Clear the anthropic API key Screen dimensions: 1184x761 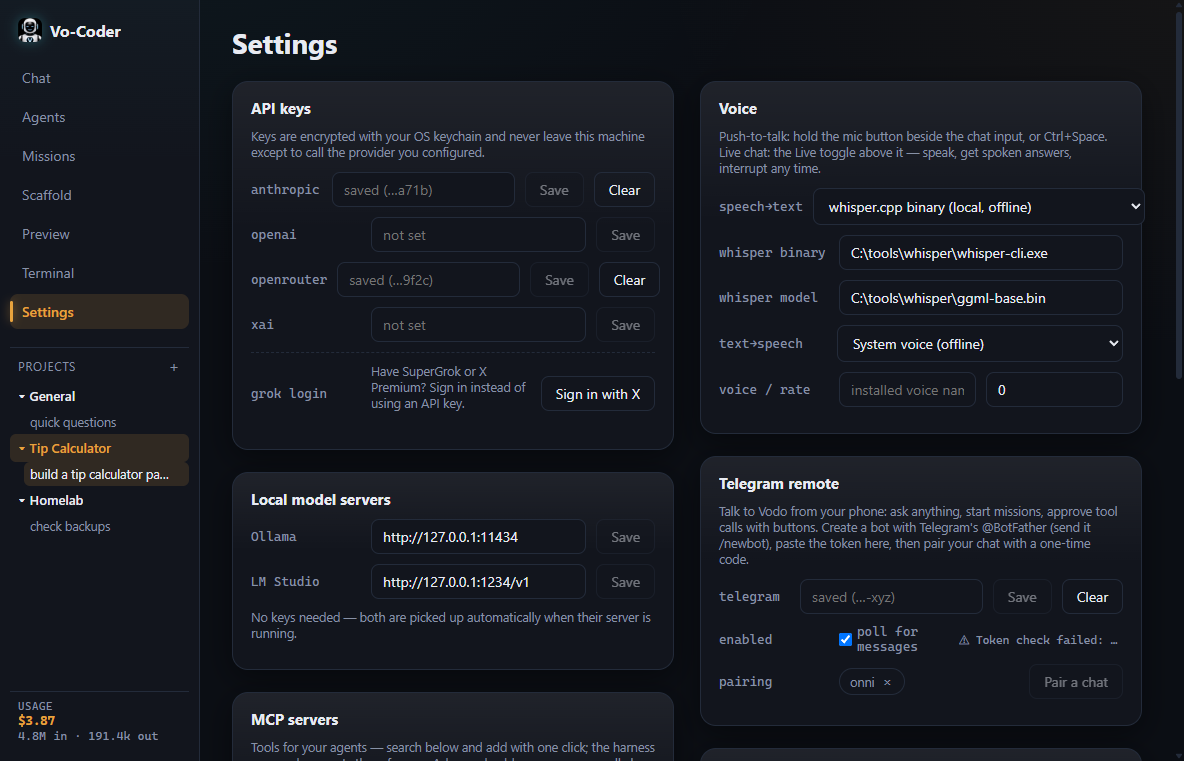tap(624, 190)
